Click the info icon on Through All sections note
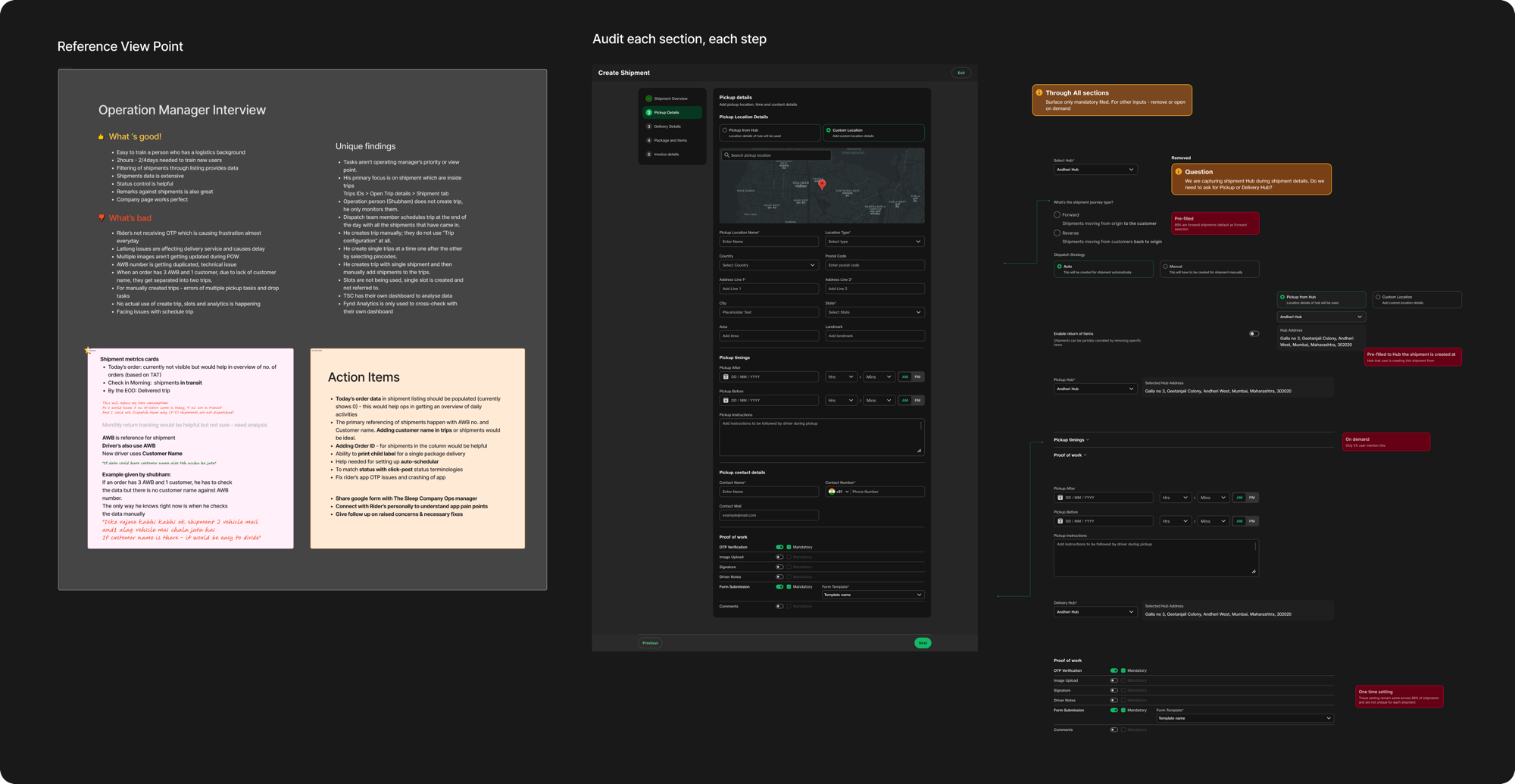This screenshot has height=784, width=1515. coord(1039,92)
